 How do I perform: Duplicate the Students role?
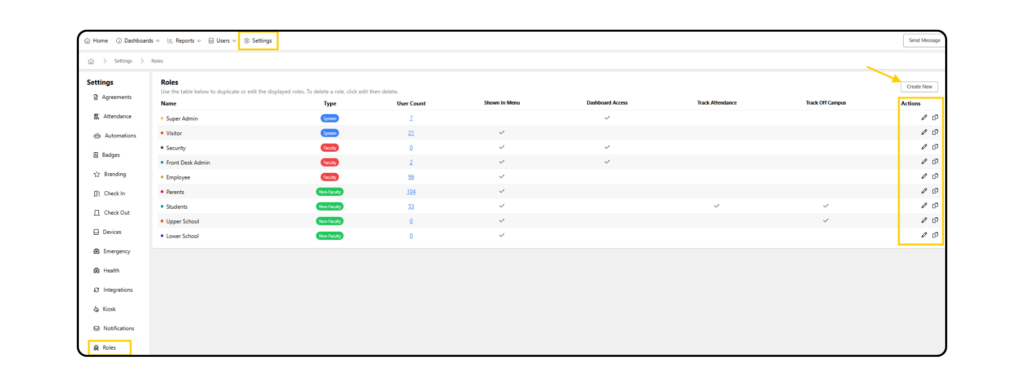(x=935, y=206)
